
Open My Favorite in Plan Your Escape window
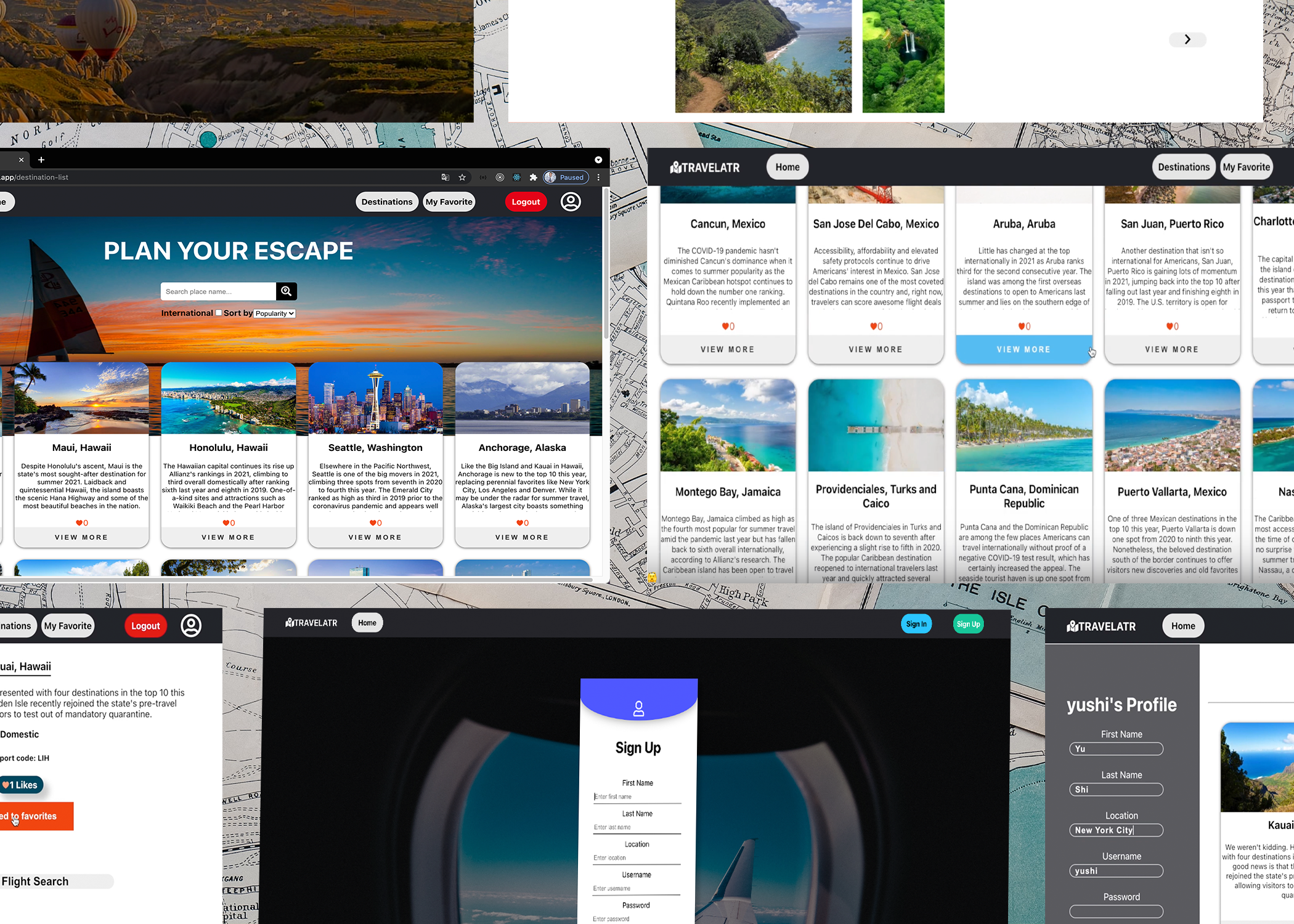coord(449,202)
